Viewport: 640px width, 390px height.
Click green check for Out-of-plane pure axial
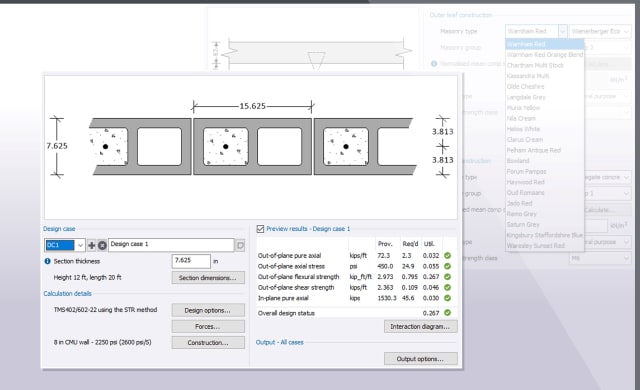[448, 256]
